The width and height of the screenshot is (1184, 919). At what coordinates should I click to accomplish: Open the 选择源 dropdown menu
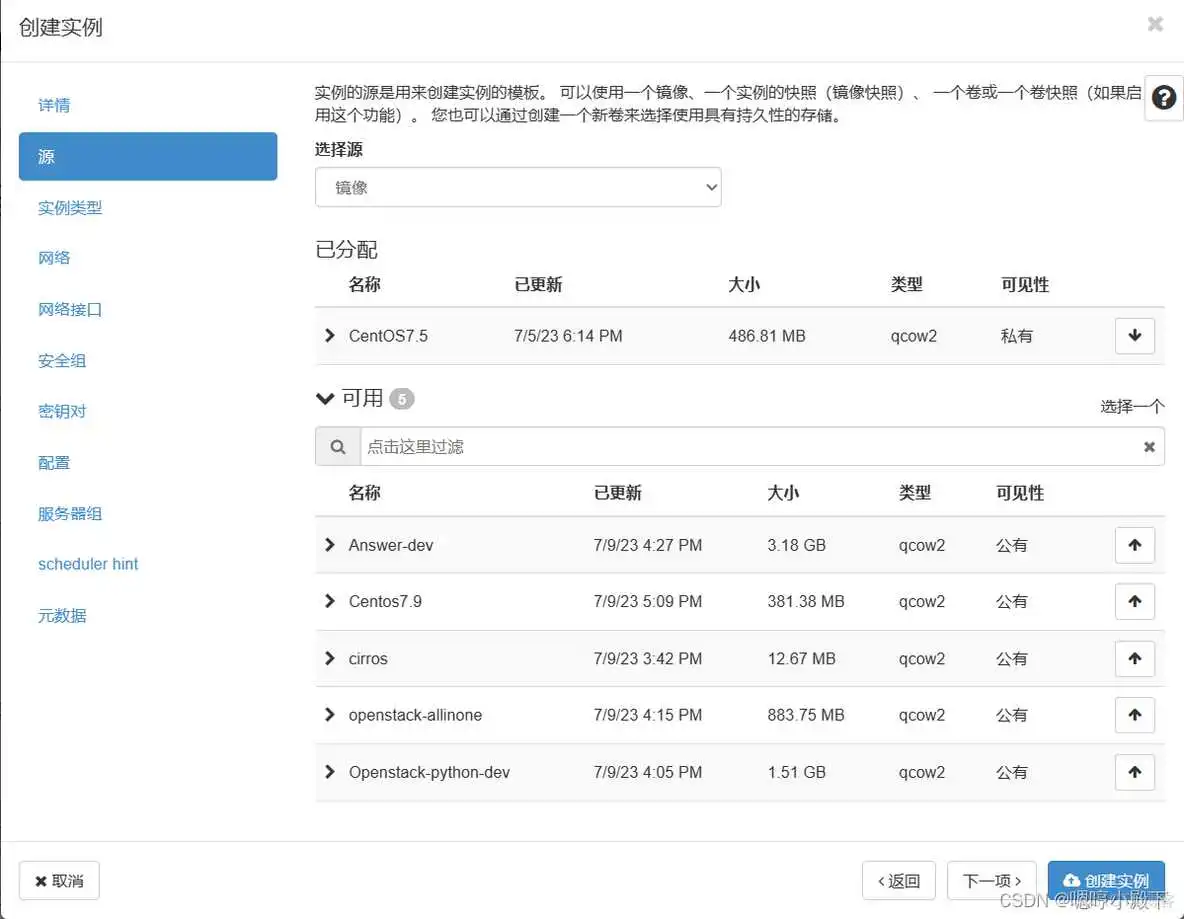click(x=518, y=187)
